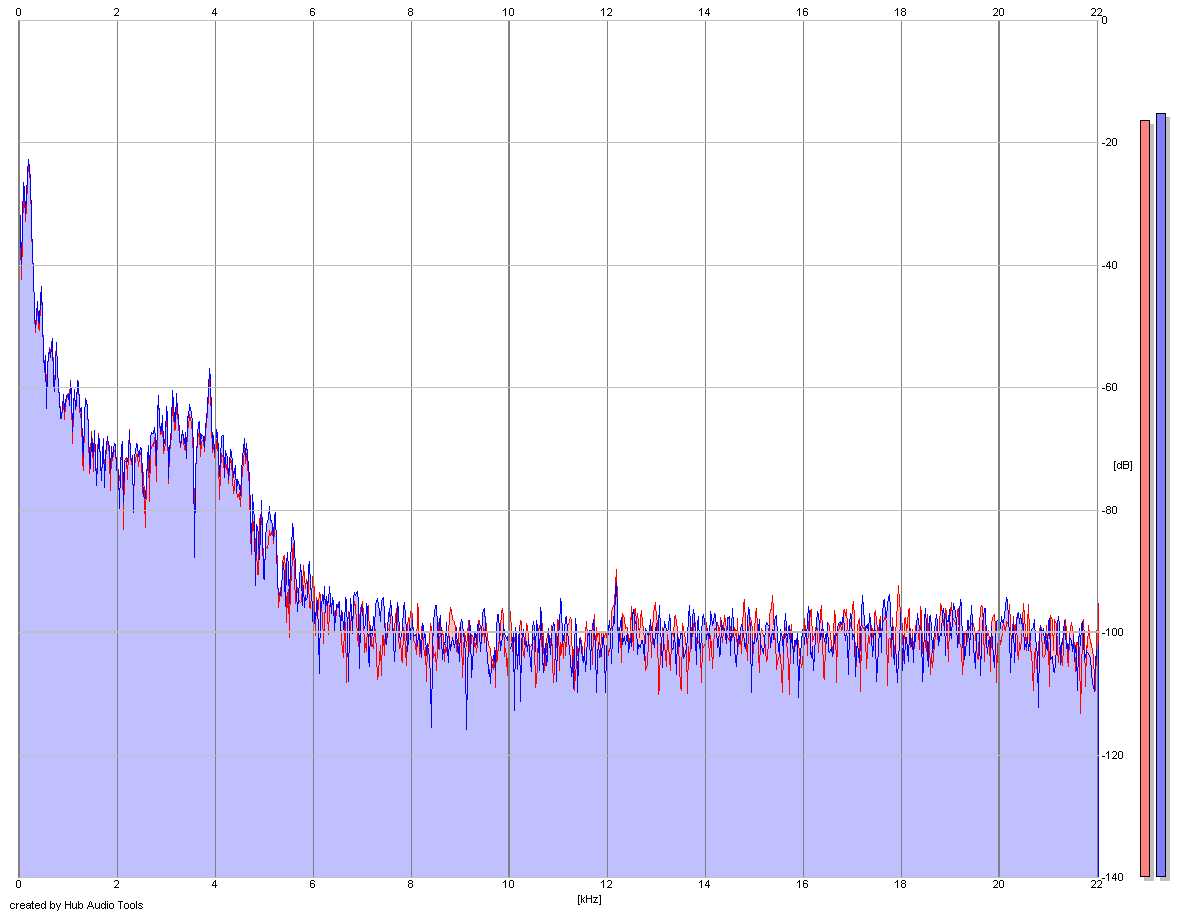The image size is (1180, 917).
Task: Click the 16 kHz label on top axis
Action: [x=802, y=12]
